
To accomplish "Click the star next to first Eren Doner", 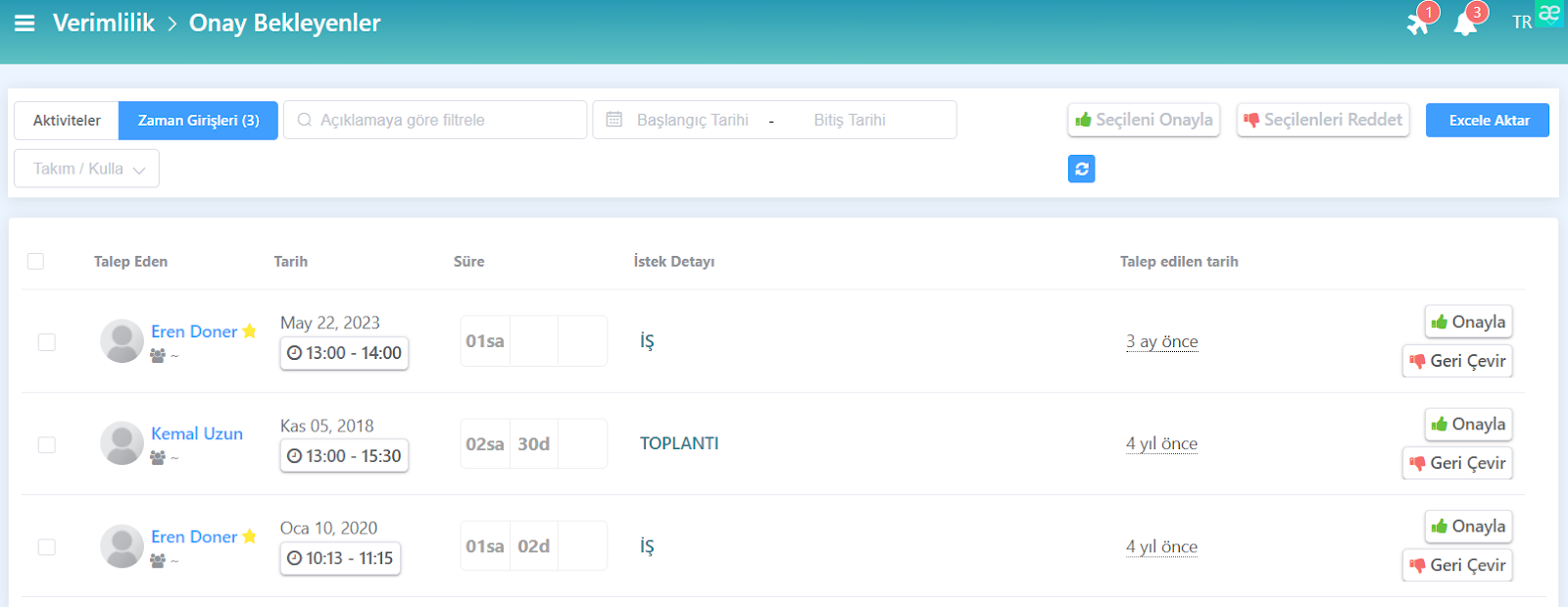I will [249, 331].
